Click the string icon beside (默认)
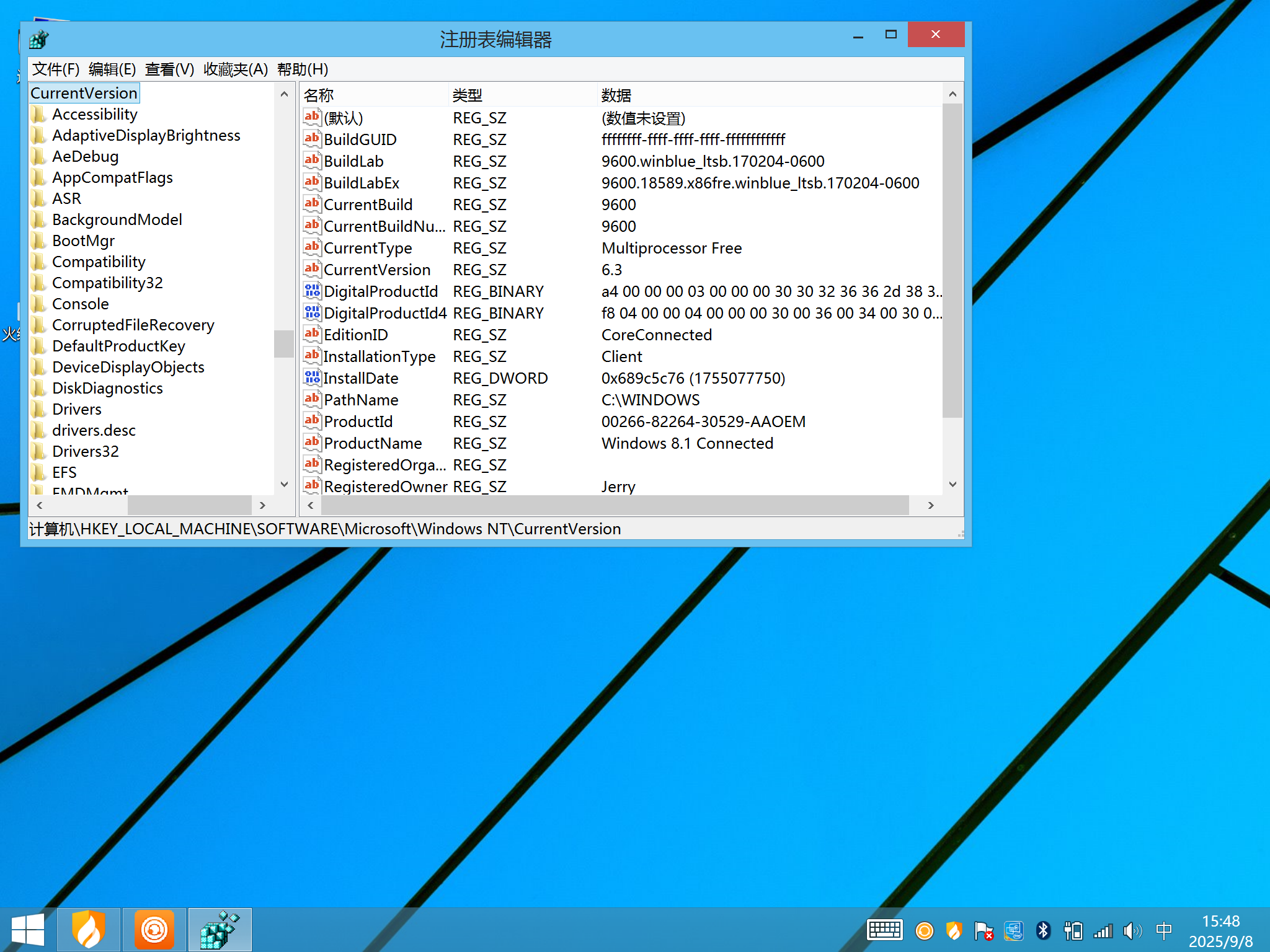The width and height of the screenshot is (1270, 952). [x=312, y=117]
